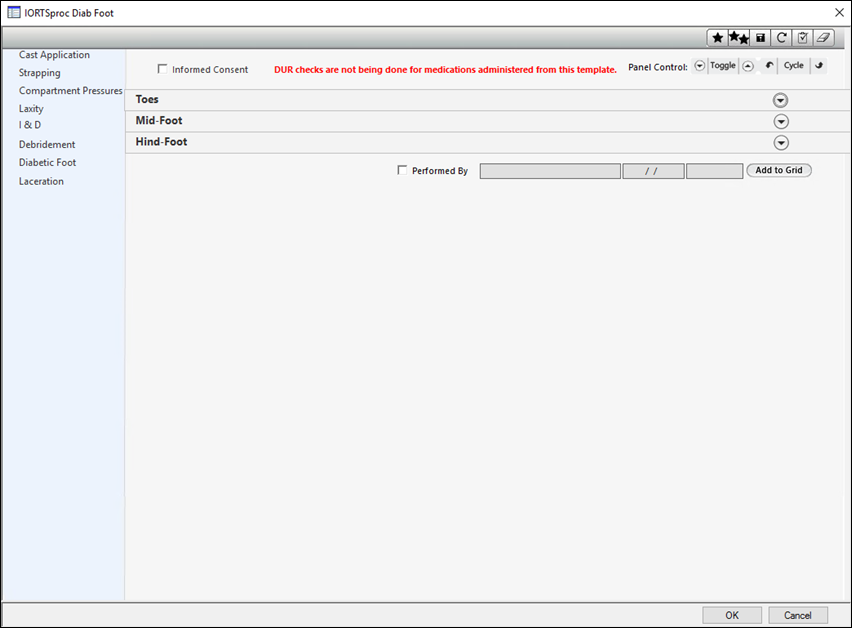The image size is (852, 628).
Task: Click the Performed By name field
Action: [550, 171]
